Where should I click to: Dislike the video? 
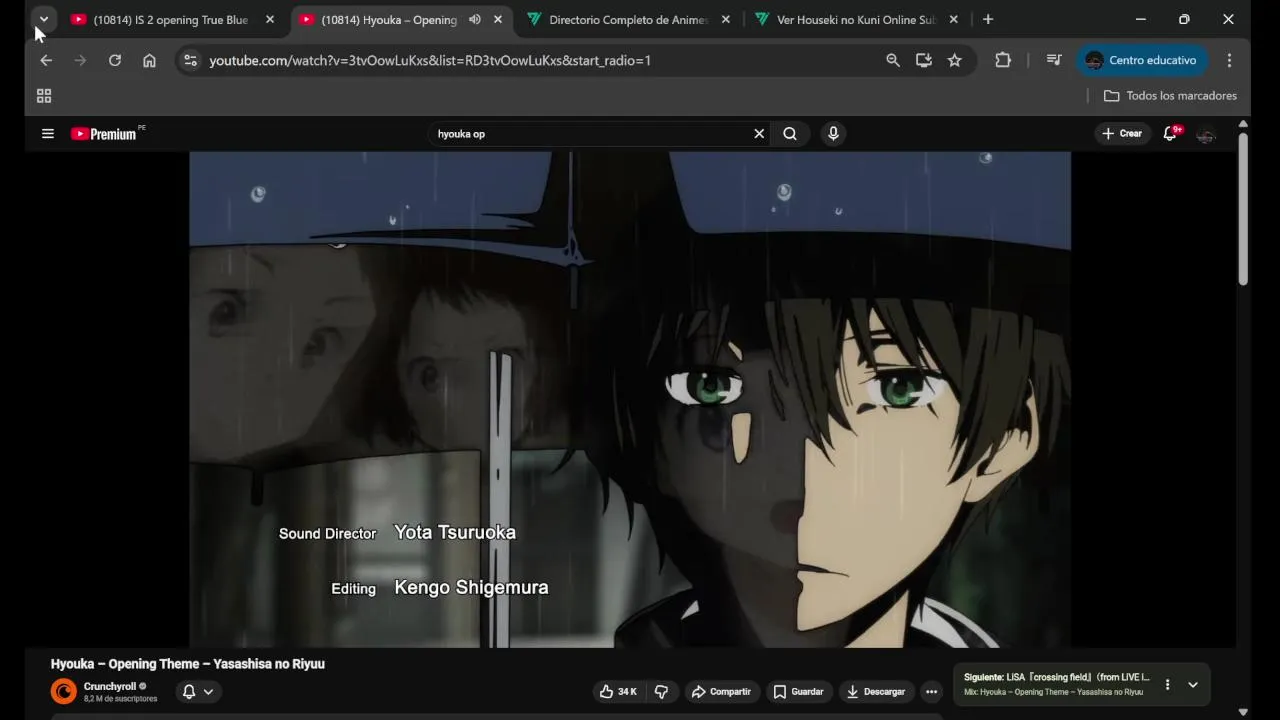[x=661, y=691]
